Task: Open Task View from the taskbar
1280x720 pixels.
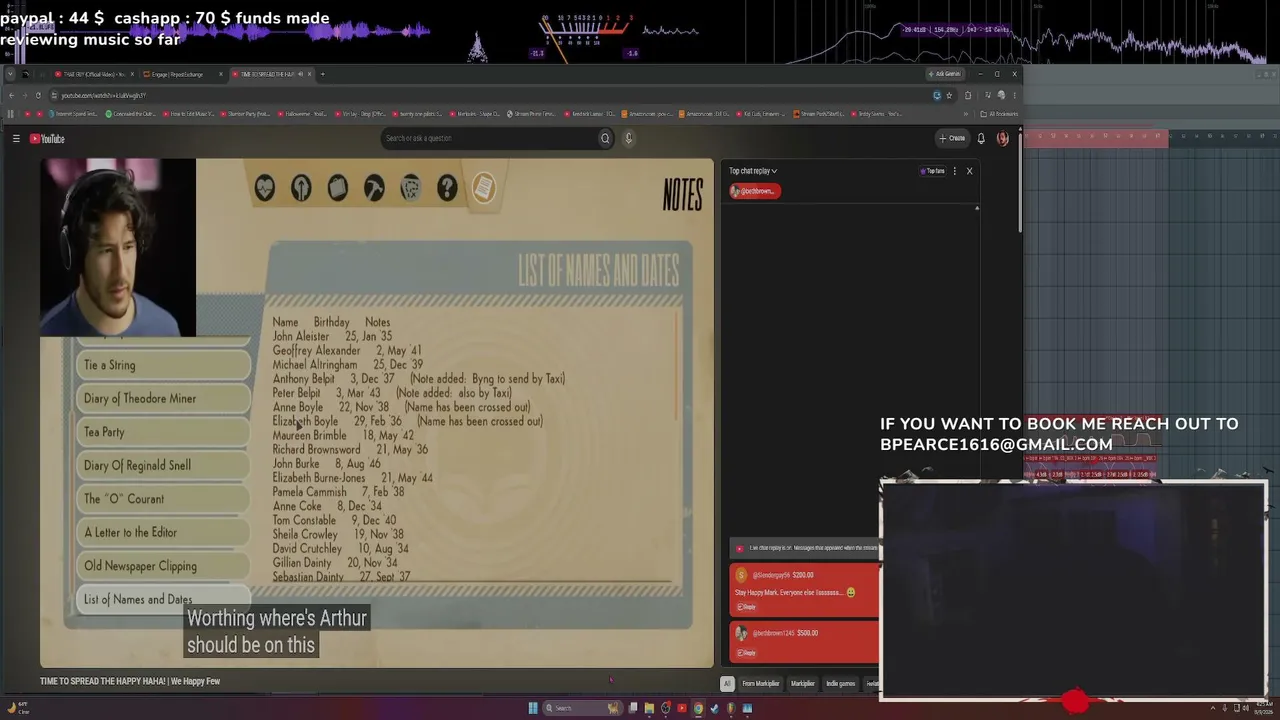Action: pyautogui.click(x=633, y=708)
